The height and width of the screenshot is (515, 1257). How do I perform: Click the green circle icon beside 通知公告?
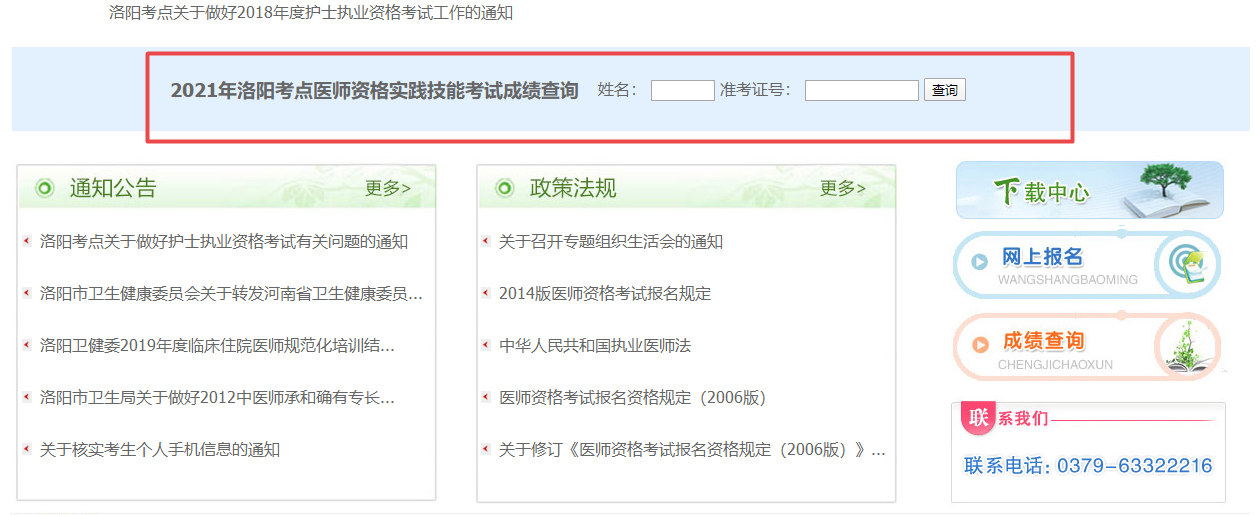click(45, 188)
